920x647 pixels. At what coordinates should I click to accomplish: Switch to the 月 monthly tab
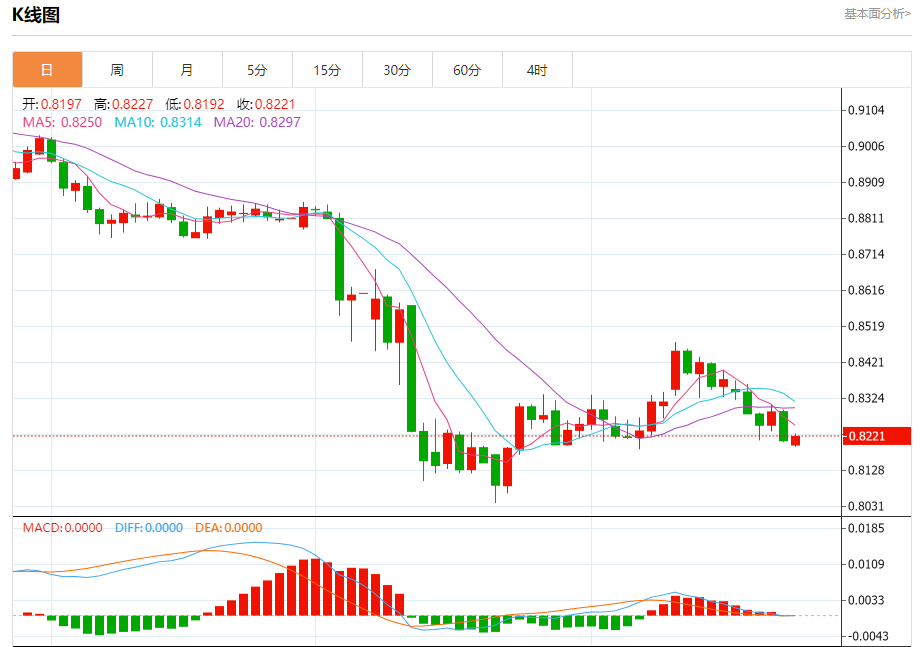187,70
